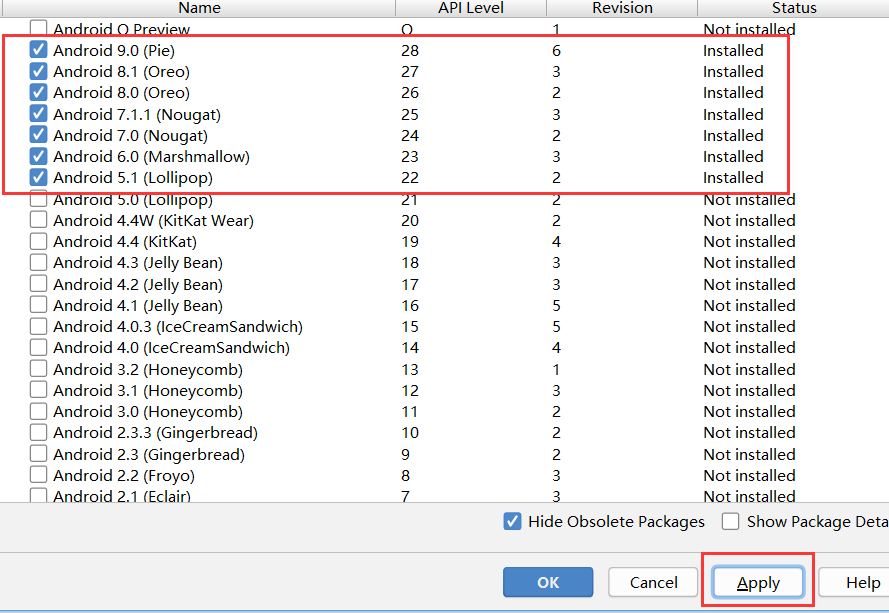Click API level 27 cell
Screen dimensions: 889x613
point(410,71)
